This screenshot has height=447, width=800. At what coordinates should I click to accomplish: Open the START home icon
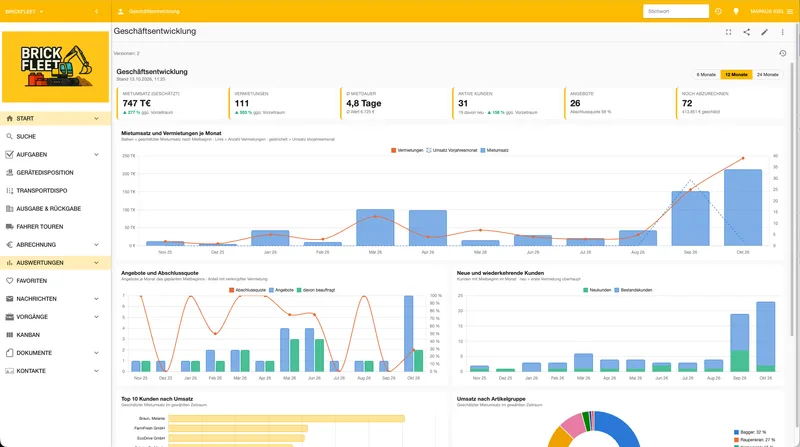[9, 118]
